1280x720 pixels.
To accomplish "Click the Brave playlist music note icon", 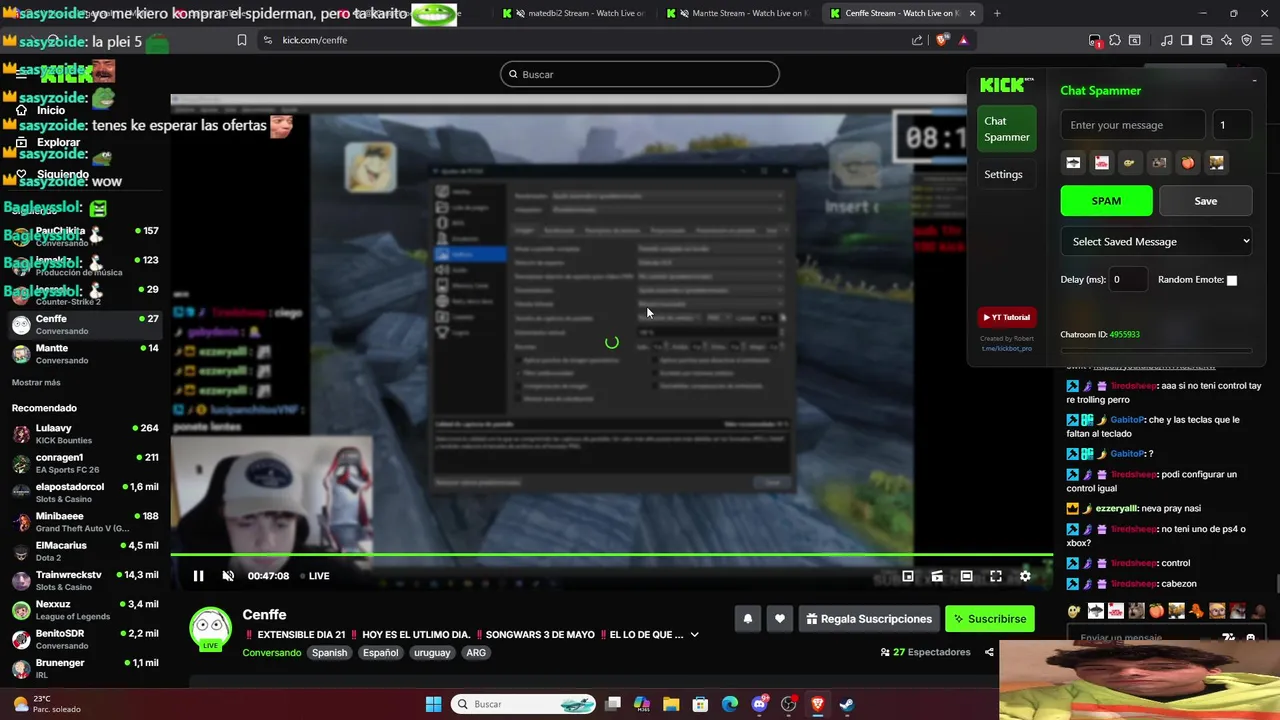I will [1166, 40].
